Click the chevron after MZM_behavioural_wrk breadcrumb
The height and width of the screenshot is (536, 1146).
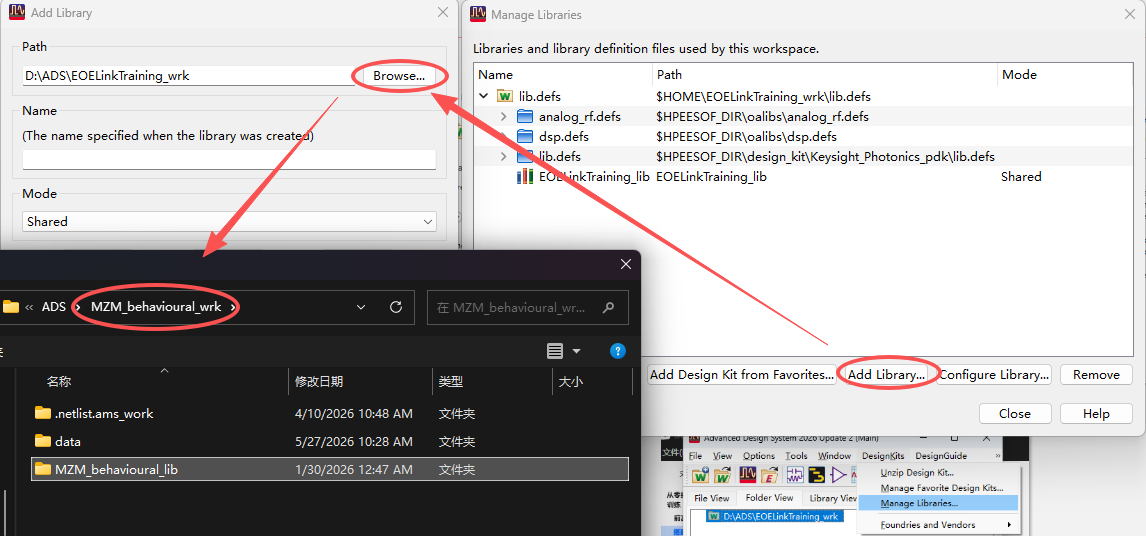pos(233,307)
